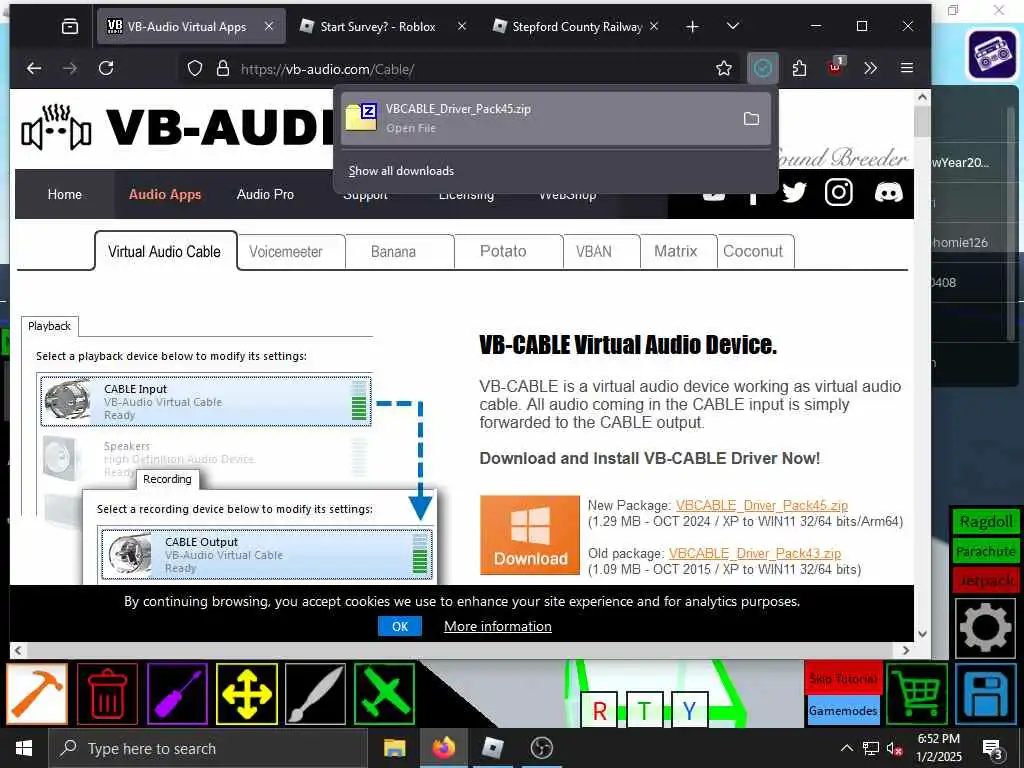Viewport: 1024px width, 768px height.
Task: Switch to the Stepford County Railway tab
Action: 576,26
